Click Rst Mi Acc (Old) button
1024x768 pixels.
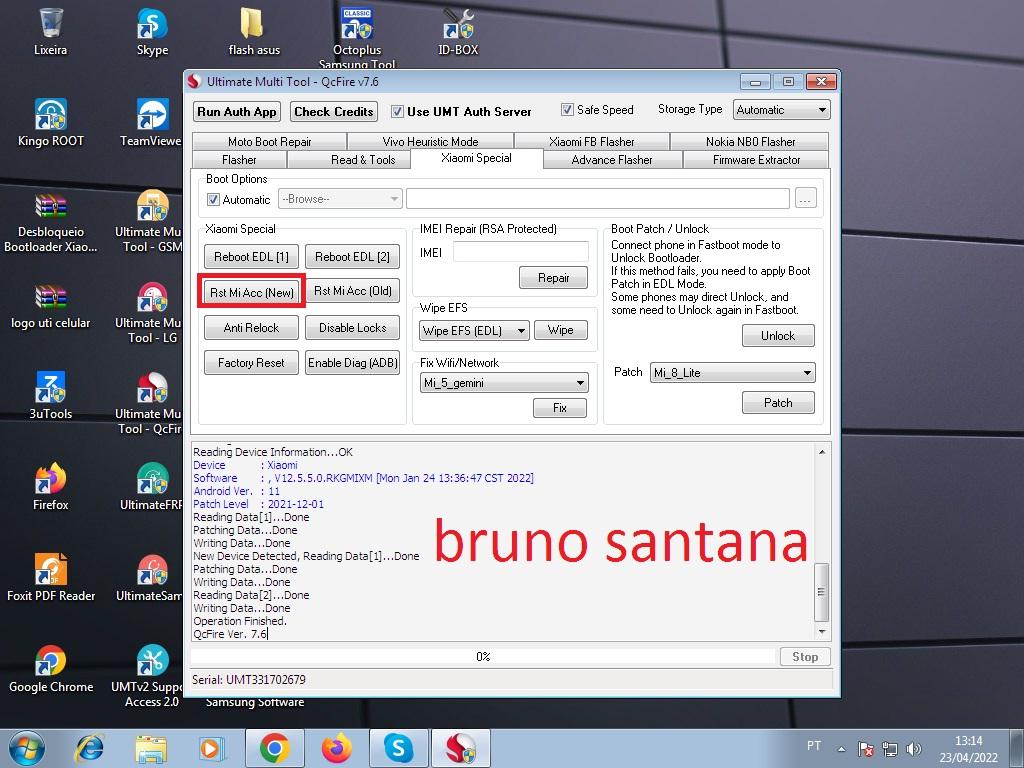click(x=353, y=291)
